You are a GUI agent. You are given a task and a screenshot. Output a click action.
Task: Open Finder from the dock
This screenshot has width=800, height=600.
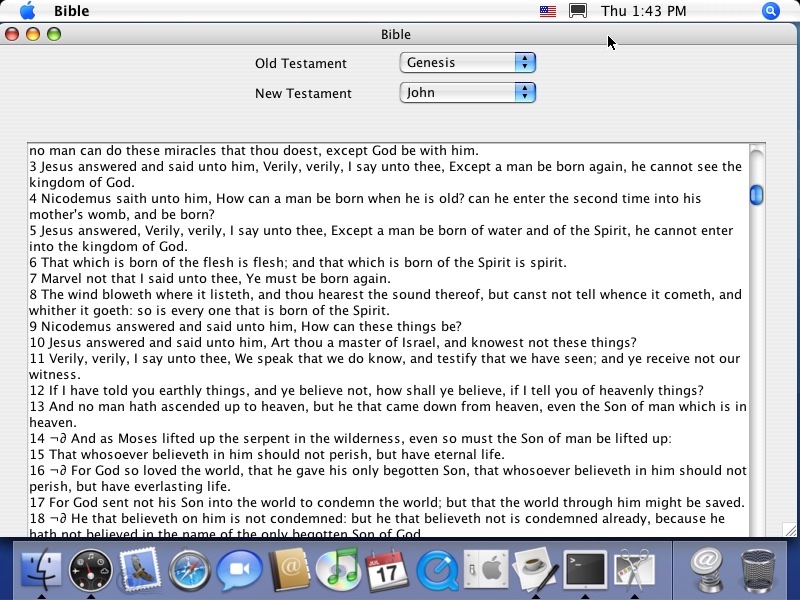click(x=41, y=569)
